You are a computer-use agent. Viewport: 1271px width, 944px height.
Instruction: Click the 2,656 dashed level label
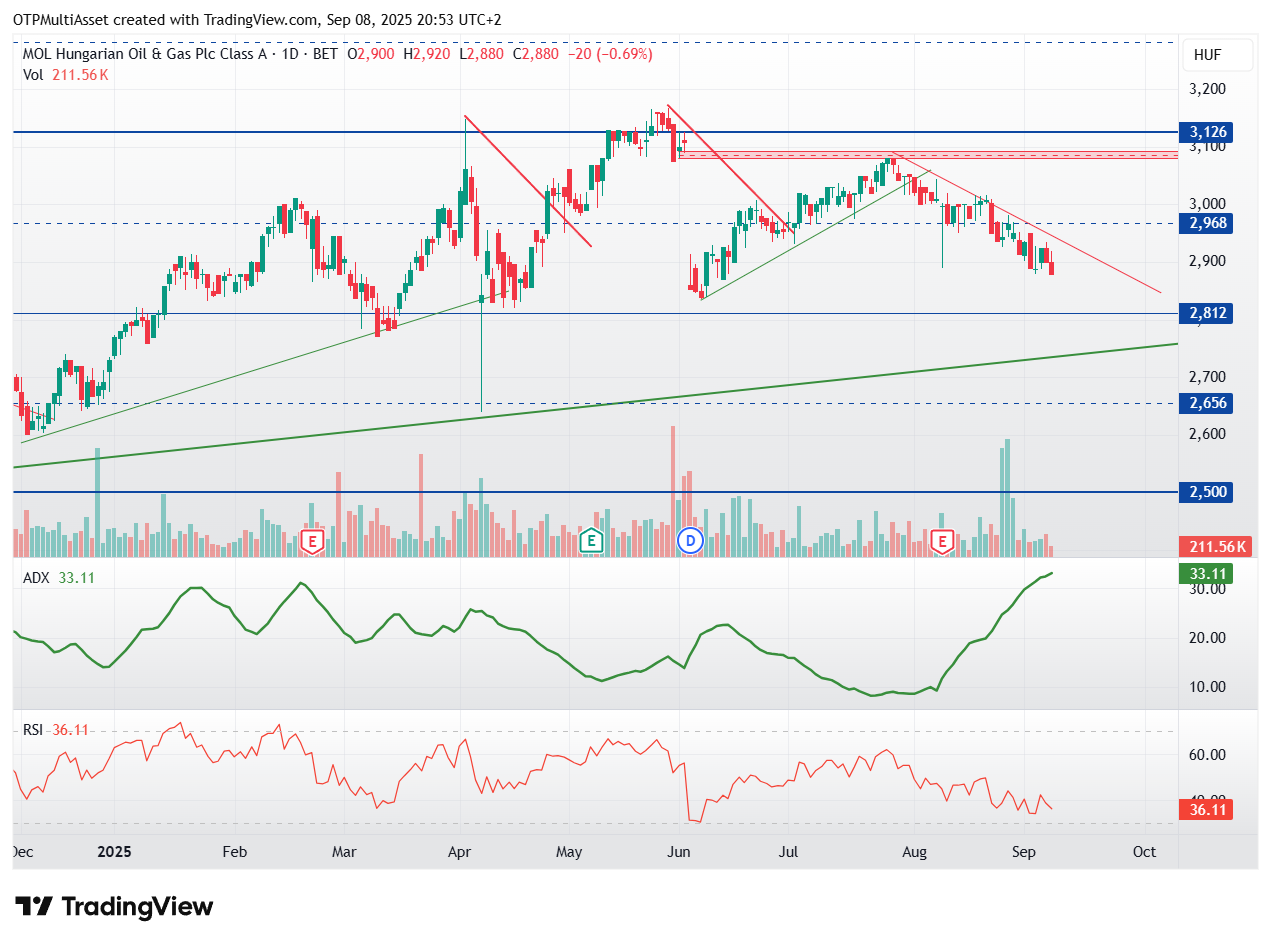[1205, 403]
